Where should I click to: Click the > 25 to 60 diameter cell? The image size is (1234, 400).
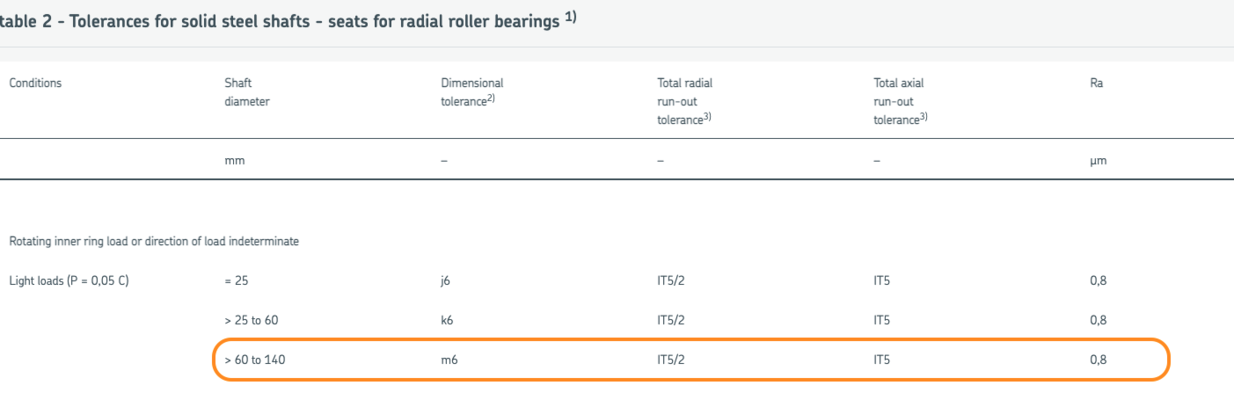click(x=251, y=320)
